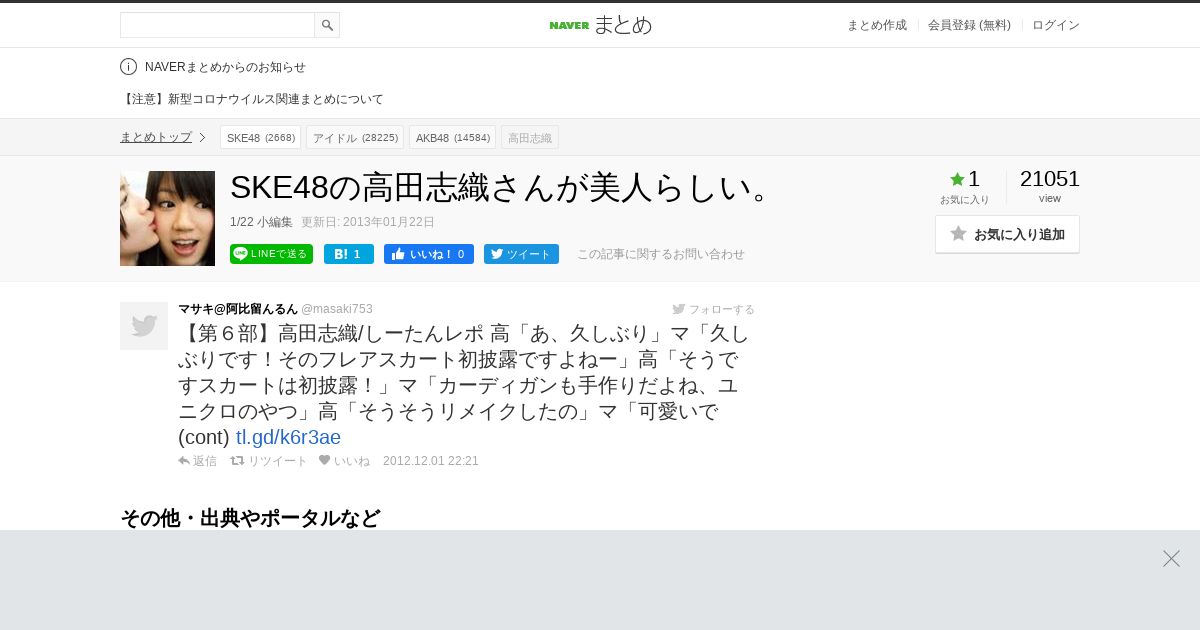Share via LINEで送る button
1200x630 pixels.
[x=271, y=254]
